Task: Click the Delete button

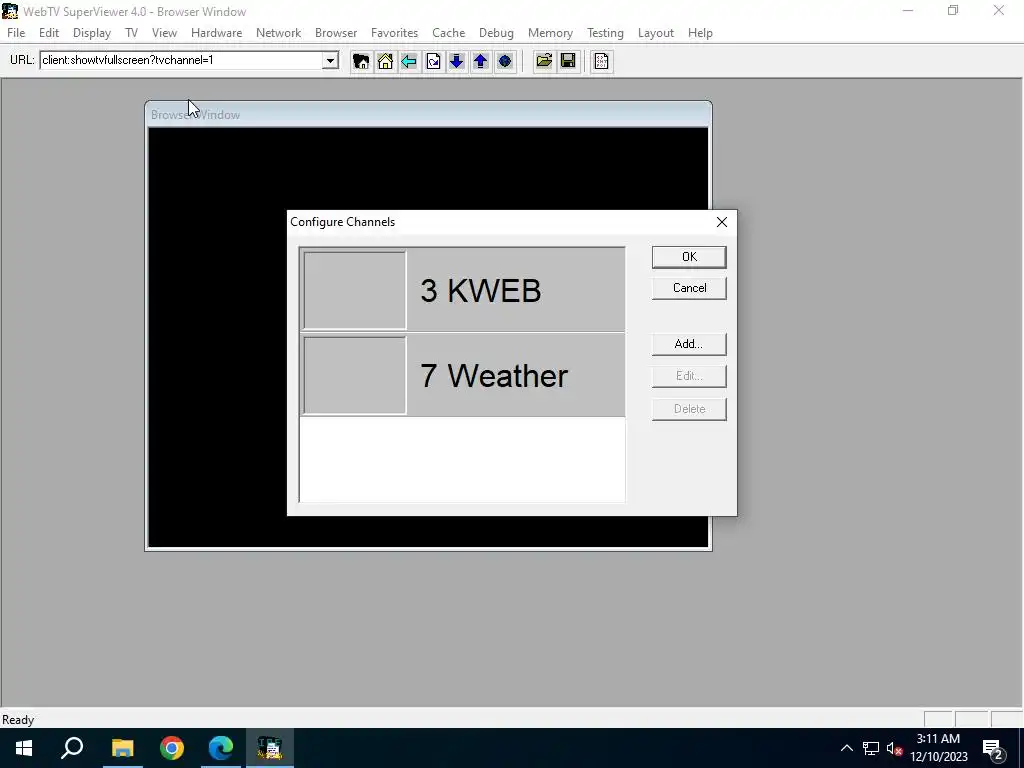Action: (689, 409)
